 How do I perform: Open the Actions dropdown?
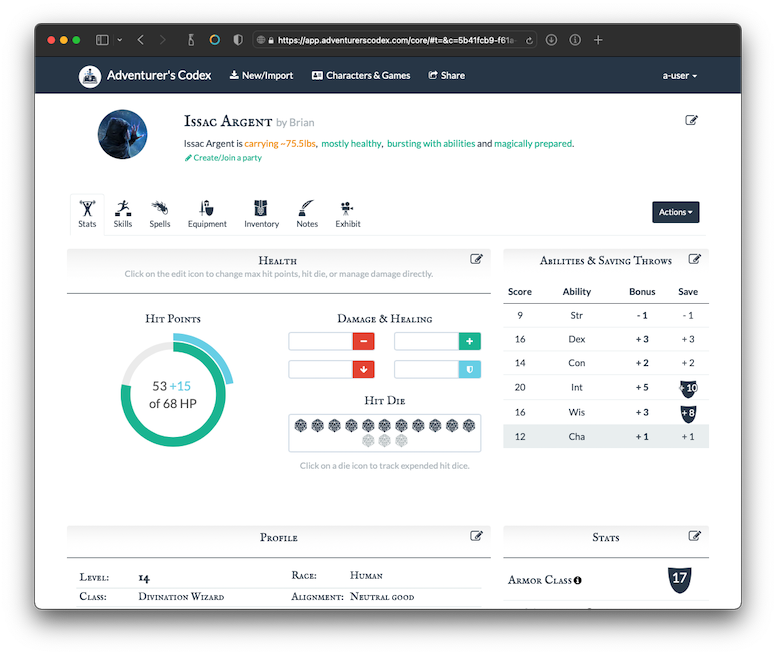(675, 212)
